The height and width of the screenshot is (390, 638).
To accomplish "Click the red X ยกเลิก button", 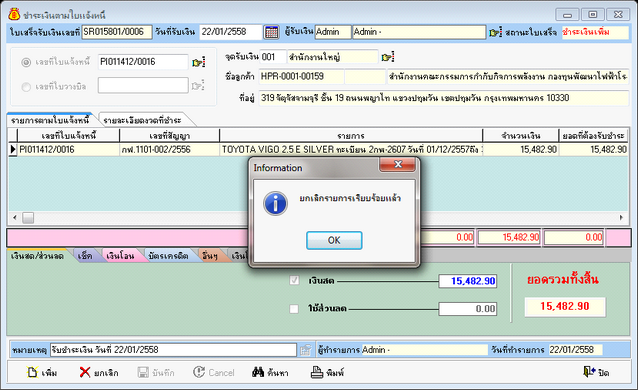I will point(98,372).
